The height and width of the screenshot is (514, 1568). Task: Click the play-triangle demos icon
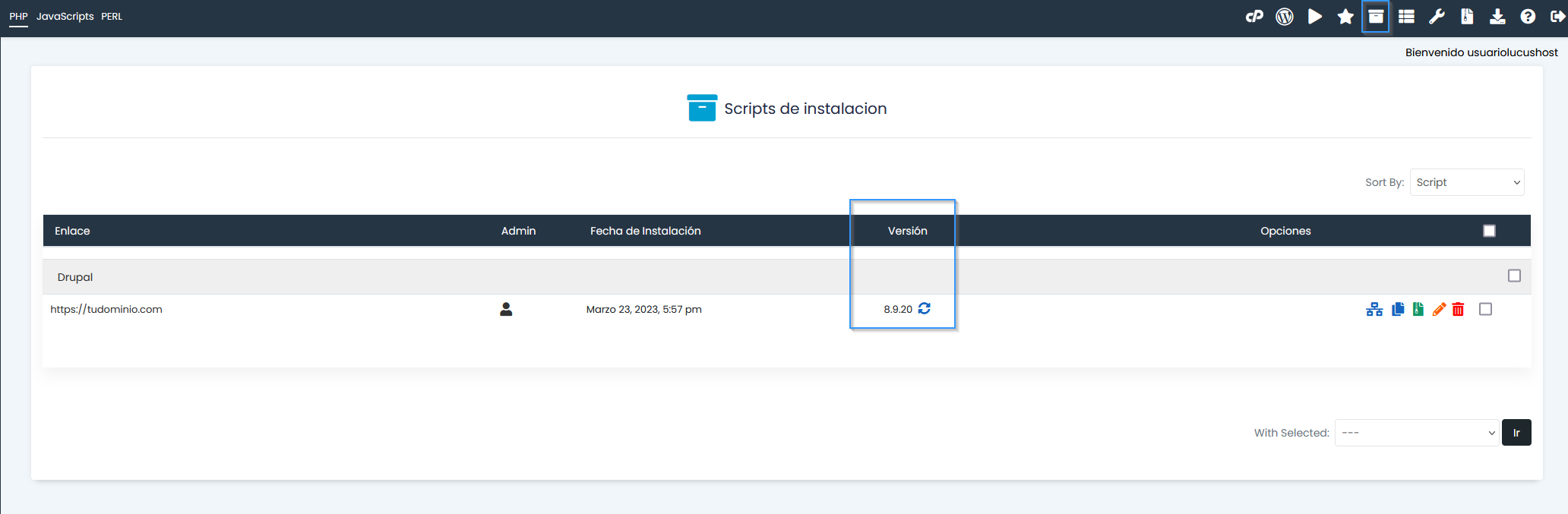1315,17
